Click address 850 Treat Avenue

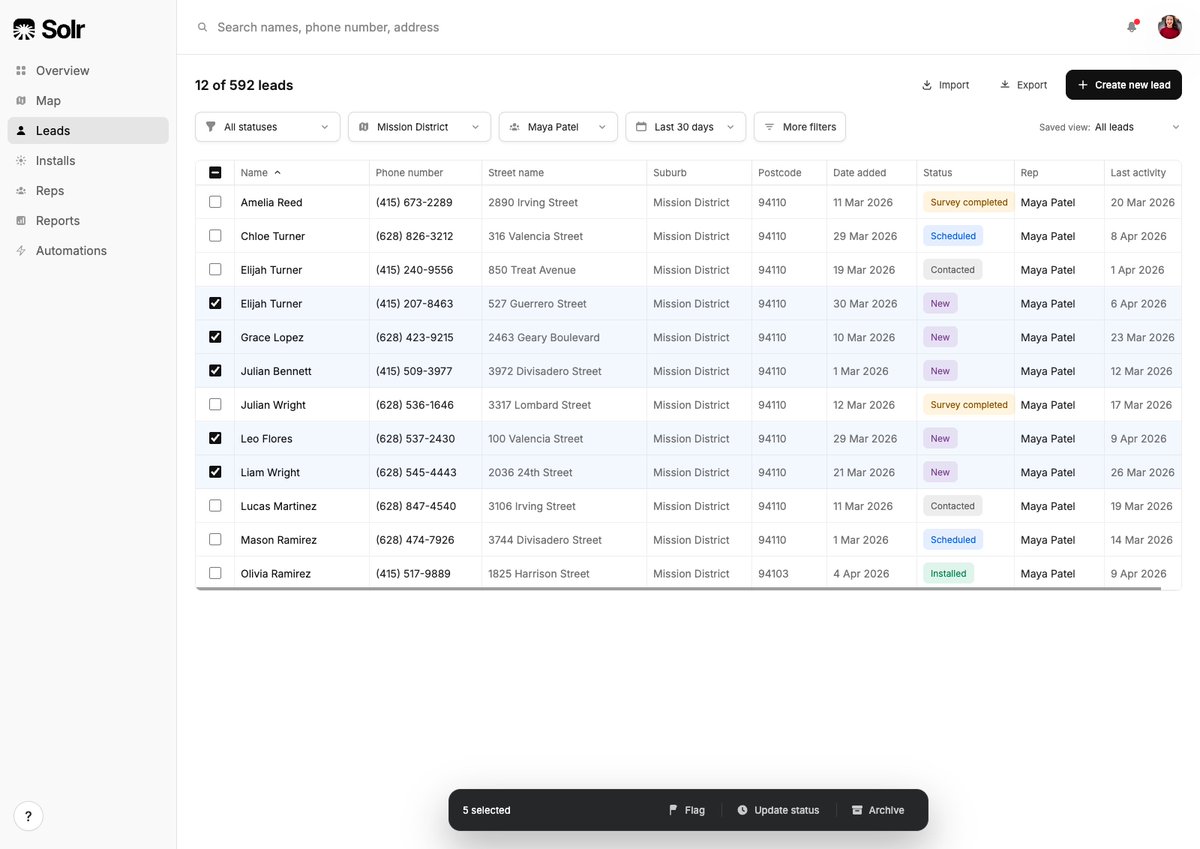point(532,270)
